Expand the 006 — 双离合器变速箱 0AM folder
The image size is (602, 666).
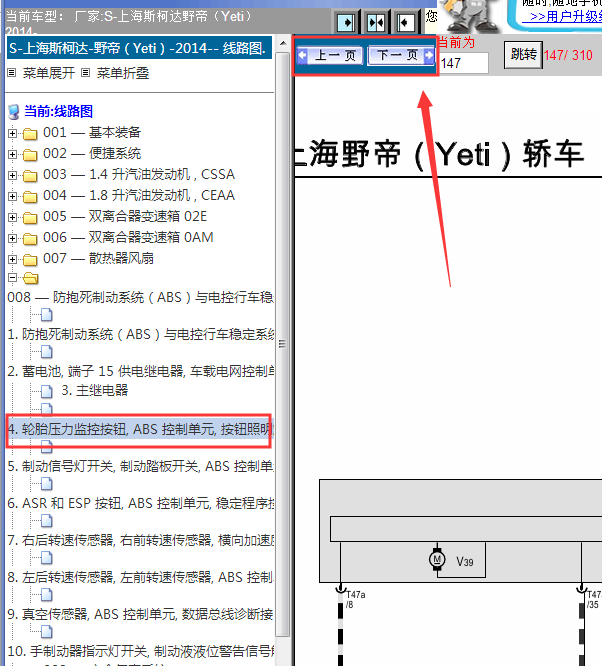pyautogui.click(x=12, y=238)
